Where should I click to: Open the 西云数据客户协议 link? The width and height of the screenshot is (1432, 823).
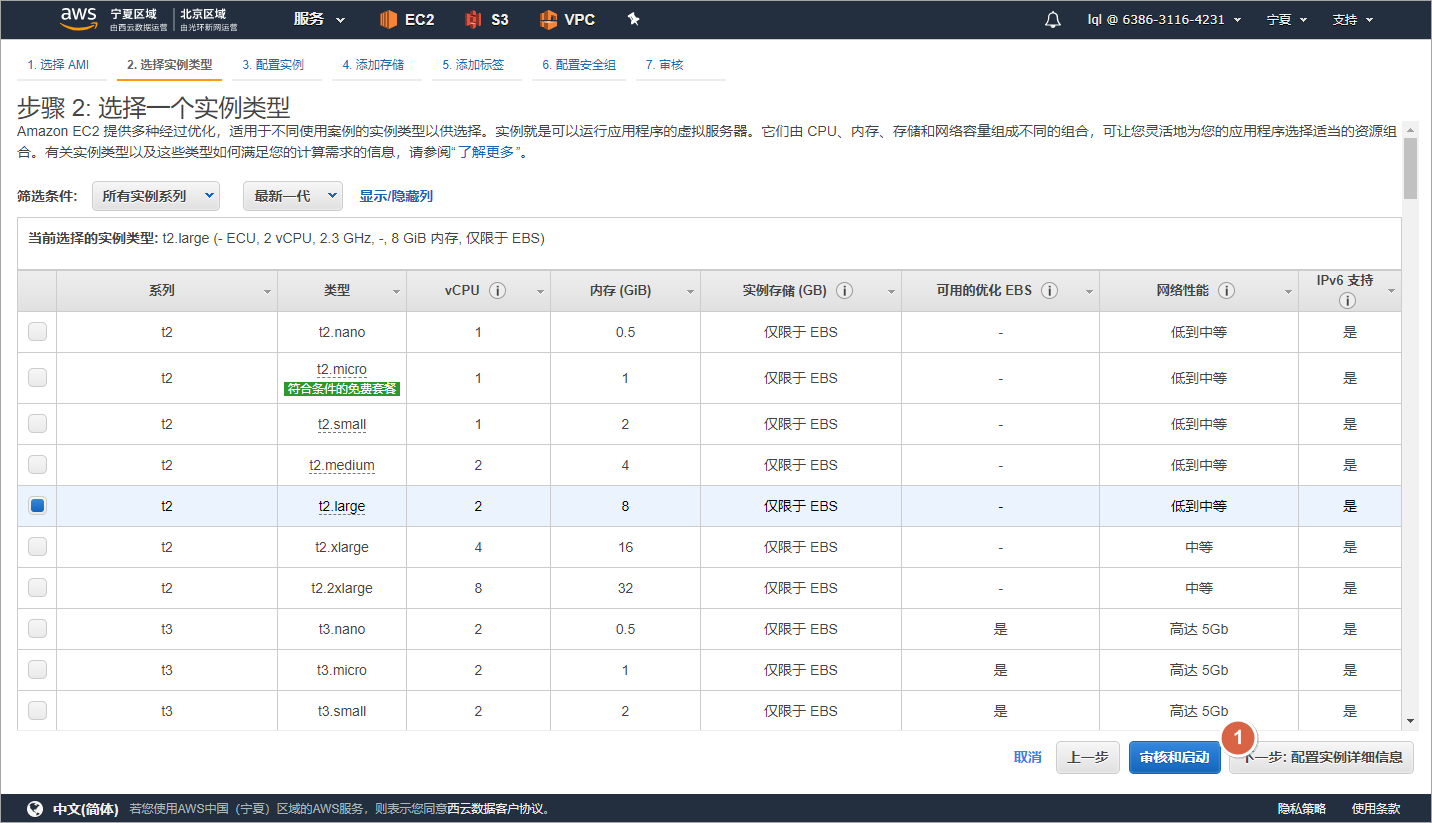pos(494,809)
